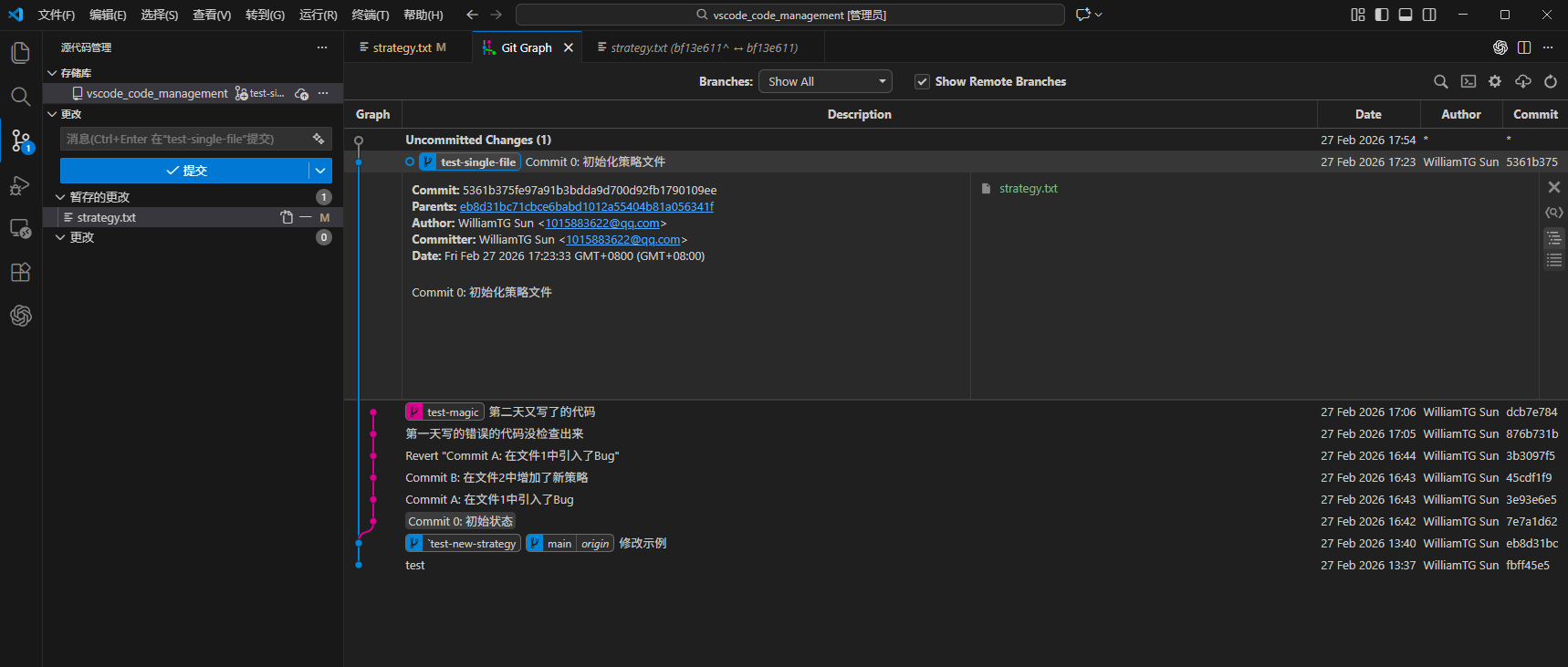Click the test-new-strategy branch label
The image size is (1568, 667).
(x=463, y=544)
